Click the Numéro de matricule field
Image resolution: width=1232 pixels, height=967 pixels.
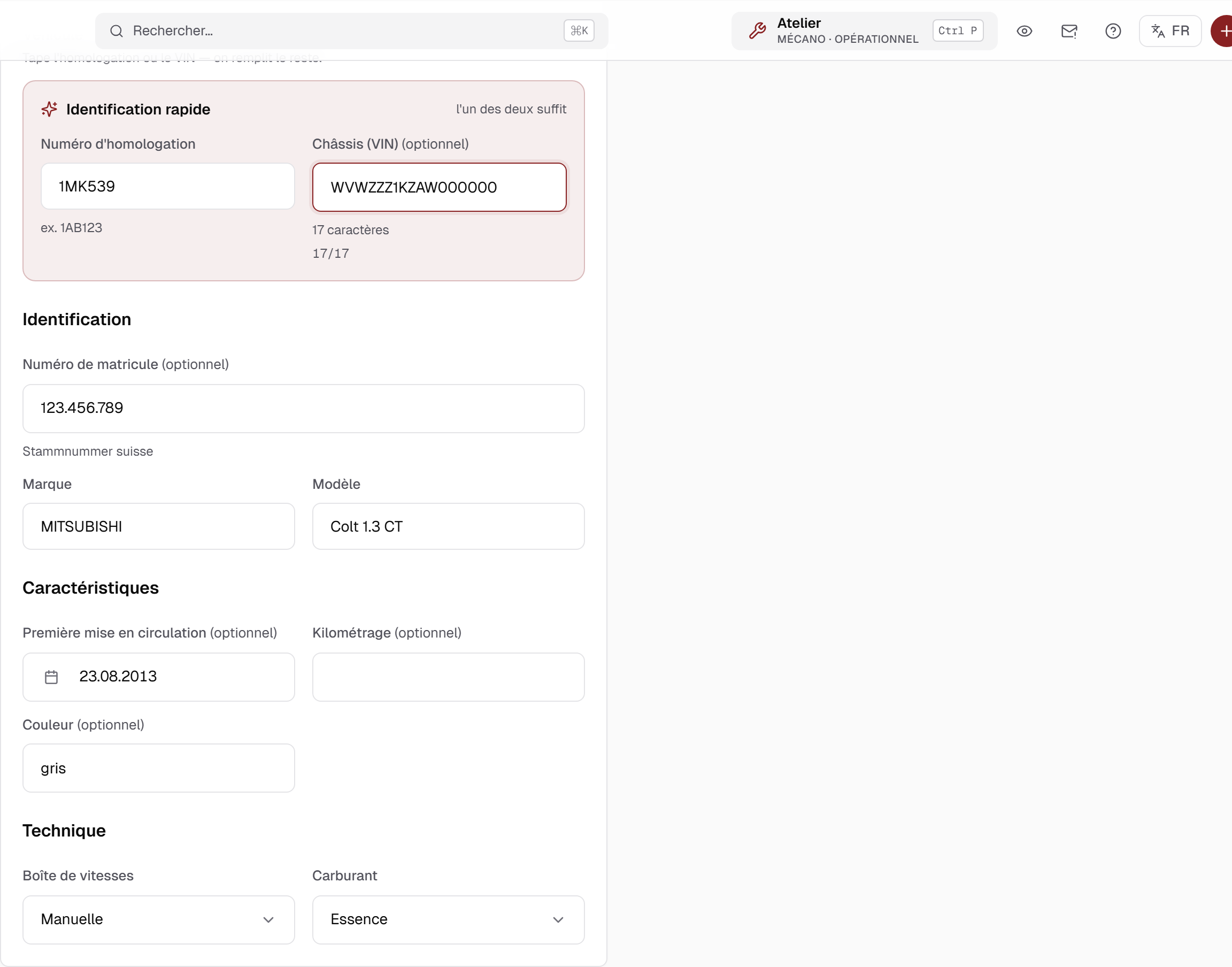303,408
